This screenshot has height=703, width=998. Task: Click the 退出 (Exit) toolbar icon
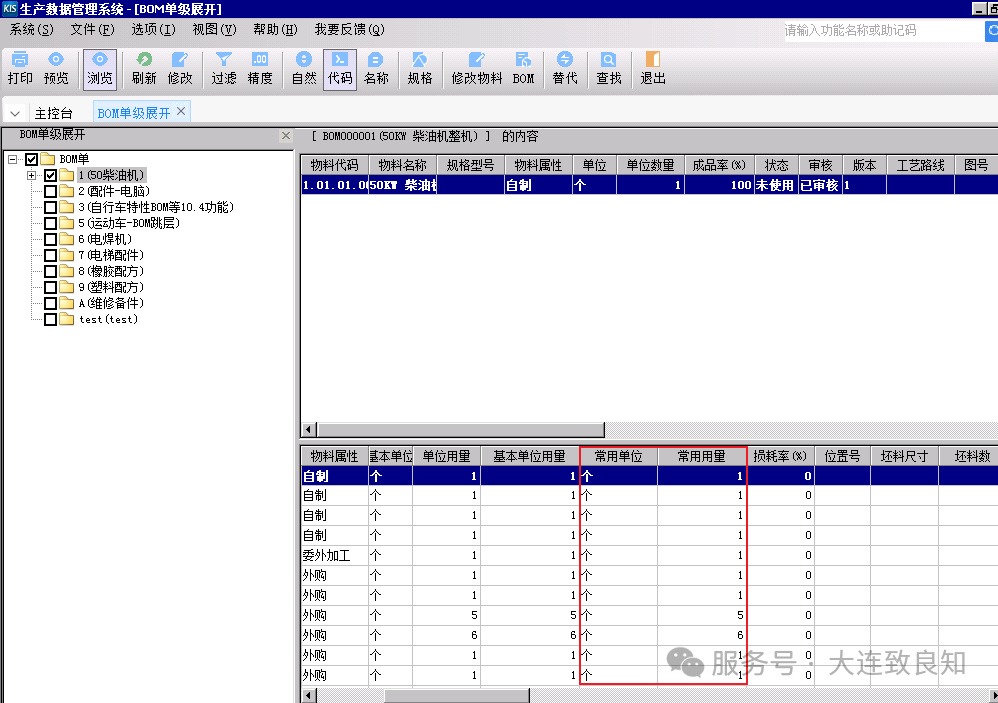coord(653,68)
